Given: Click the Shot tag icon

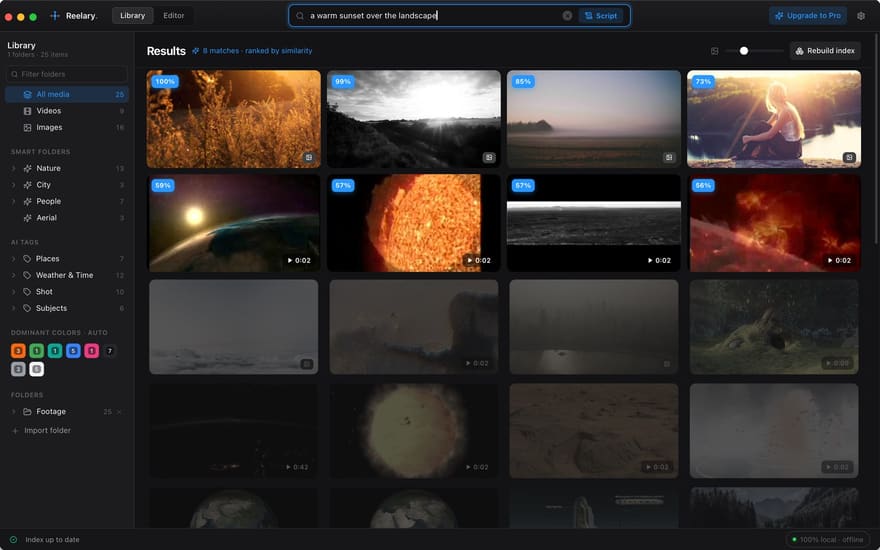Looking at the screenshot, I should 26,292.
